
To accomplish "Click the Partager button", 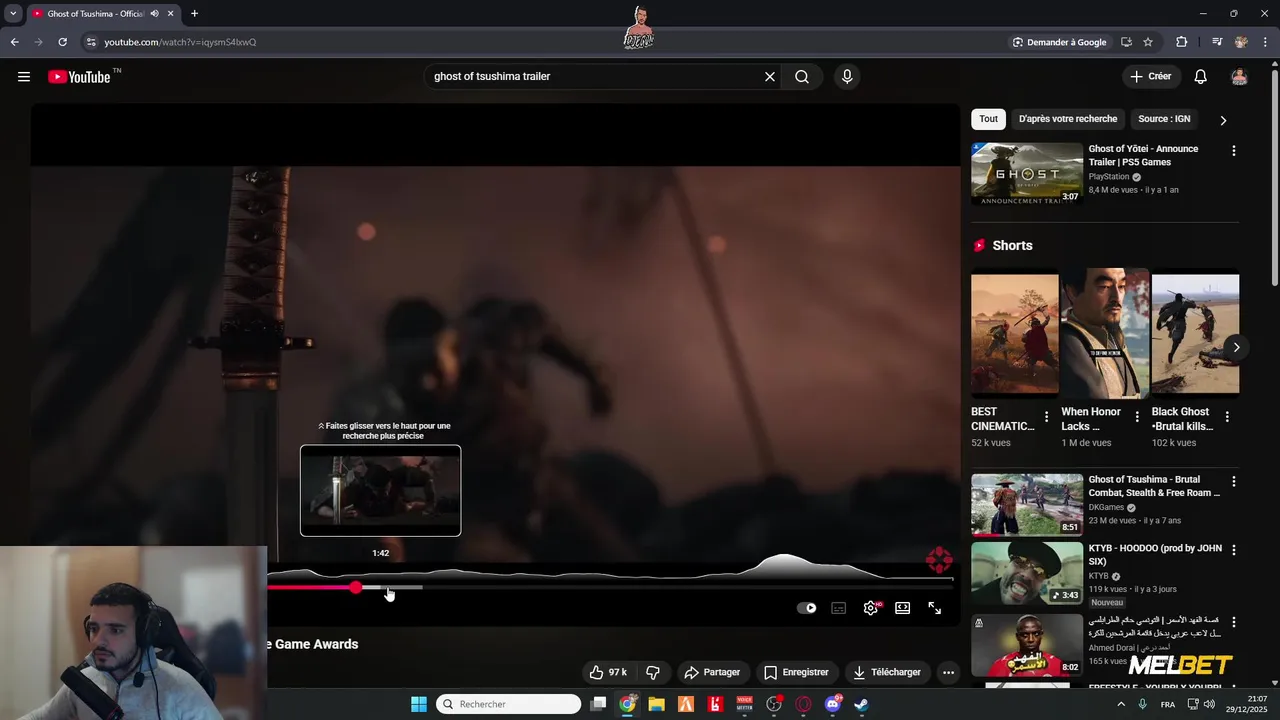I will pos(712,672).
